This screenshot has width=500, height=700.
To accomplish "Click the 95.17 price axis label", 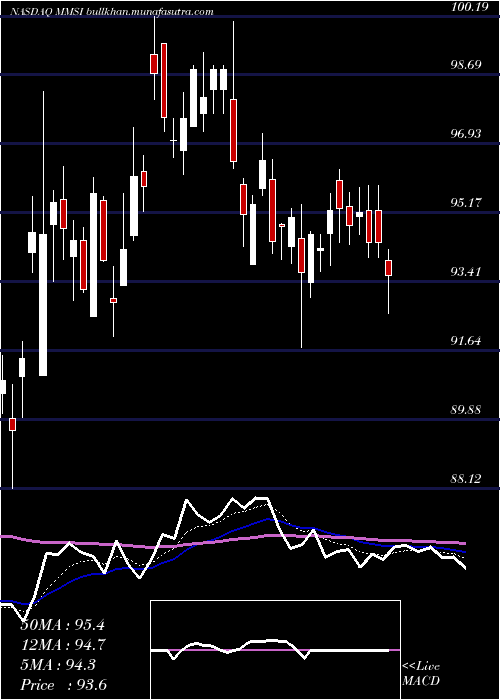I will pyautogui.click(x=467, y=203).
